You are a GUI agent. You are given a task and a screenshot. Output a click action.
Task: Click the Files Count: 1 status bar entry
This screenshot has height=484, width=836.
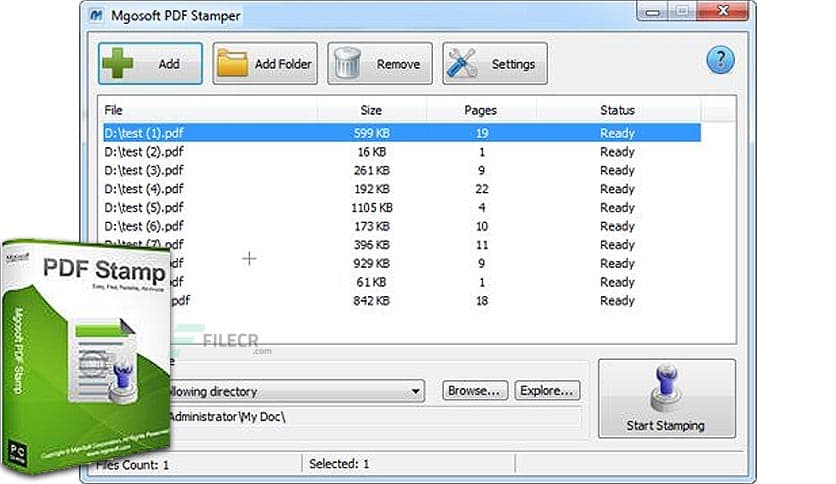(133, 465)
